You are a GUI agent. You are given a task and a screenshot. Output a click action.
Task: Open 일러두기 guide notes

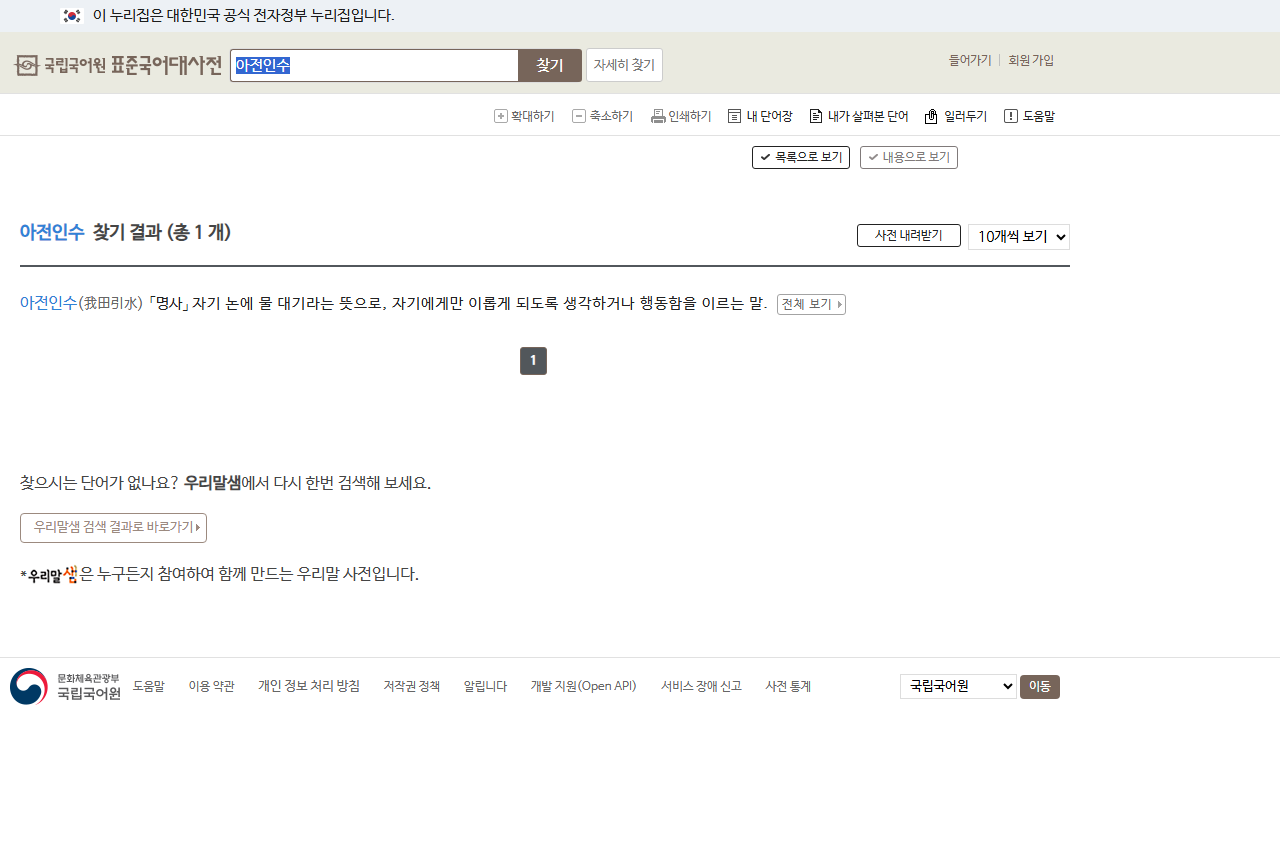coord(956,116)
